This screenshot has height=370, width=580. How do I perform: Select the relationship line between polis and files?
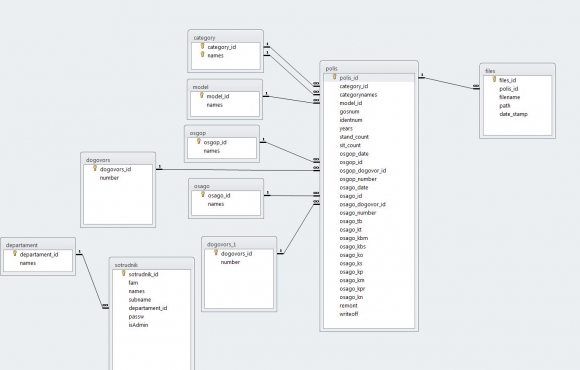449,83
